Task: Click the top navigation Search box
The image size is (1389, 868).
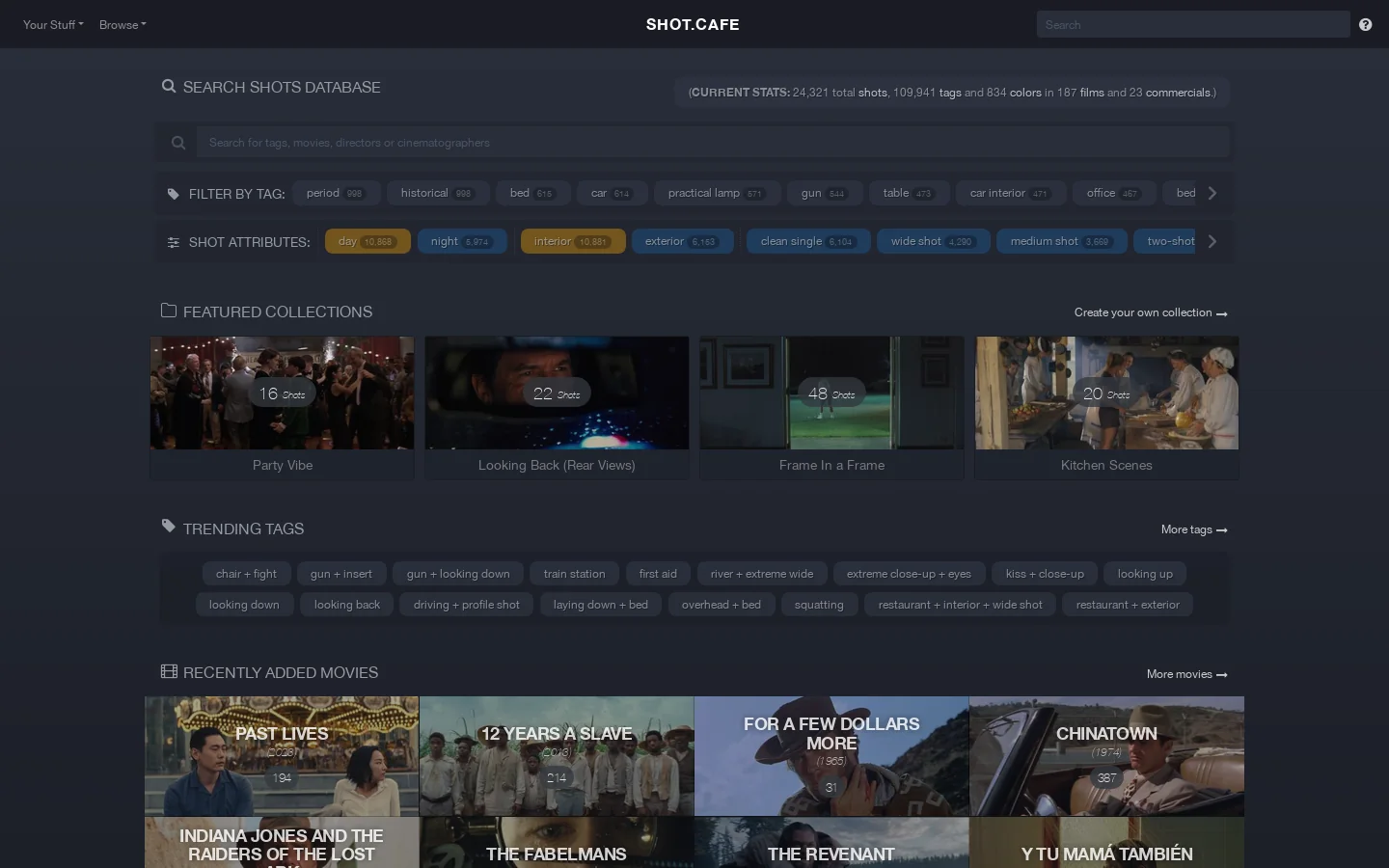Action: pyautogui.click(x=1193, y=25)
